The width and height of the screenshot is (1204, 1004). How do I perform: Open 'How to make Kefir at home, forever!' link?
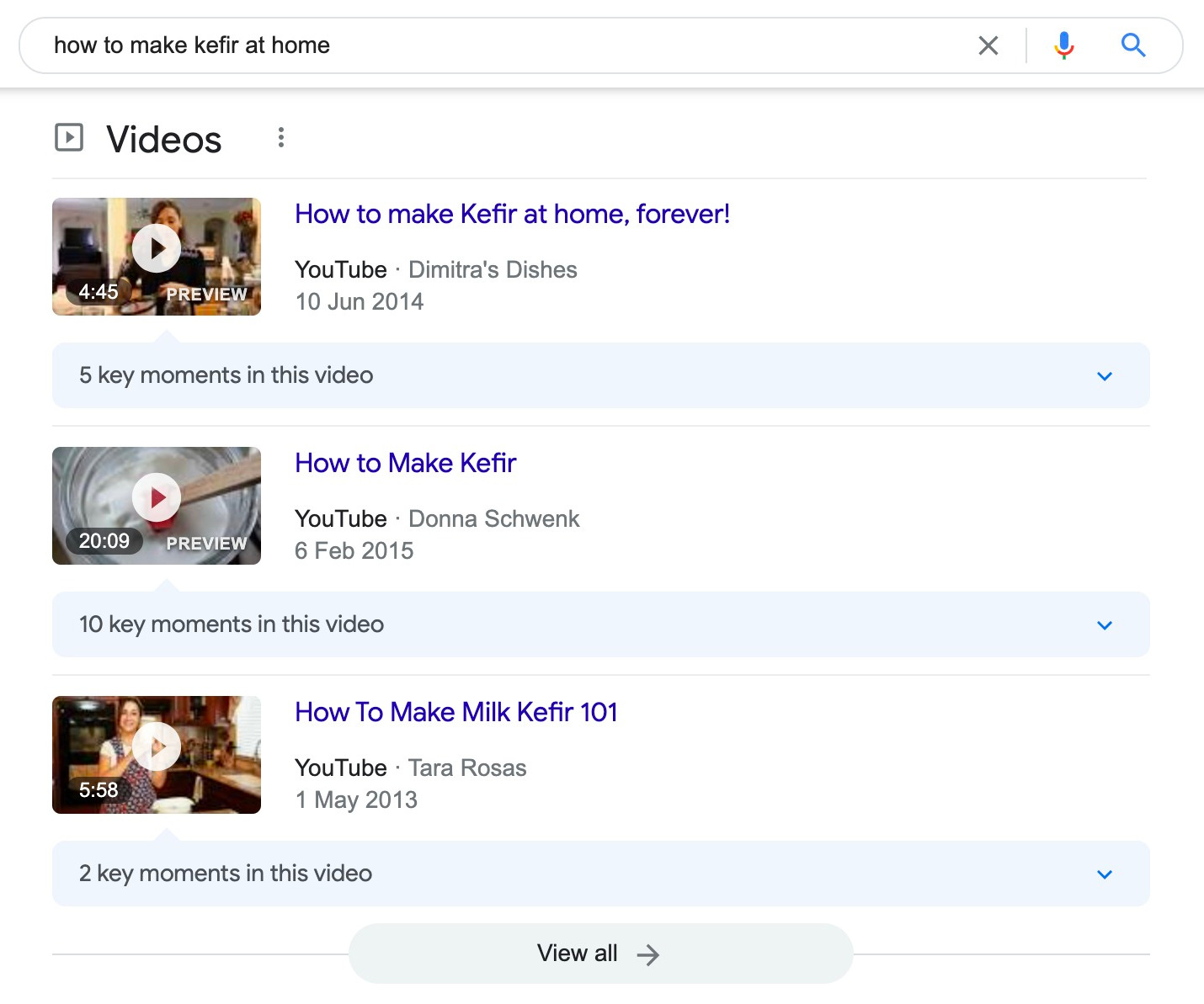pyautogui.click(x=512, y=215)
